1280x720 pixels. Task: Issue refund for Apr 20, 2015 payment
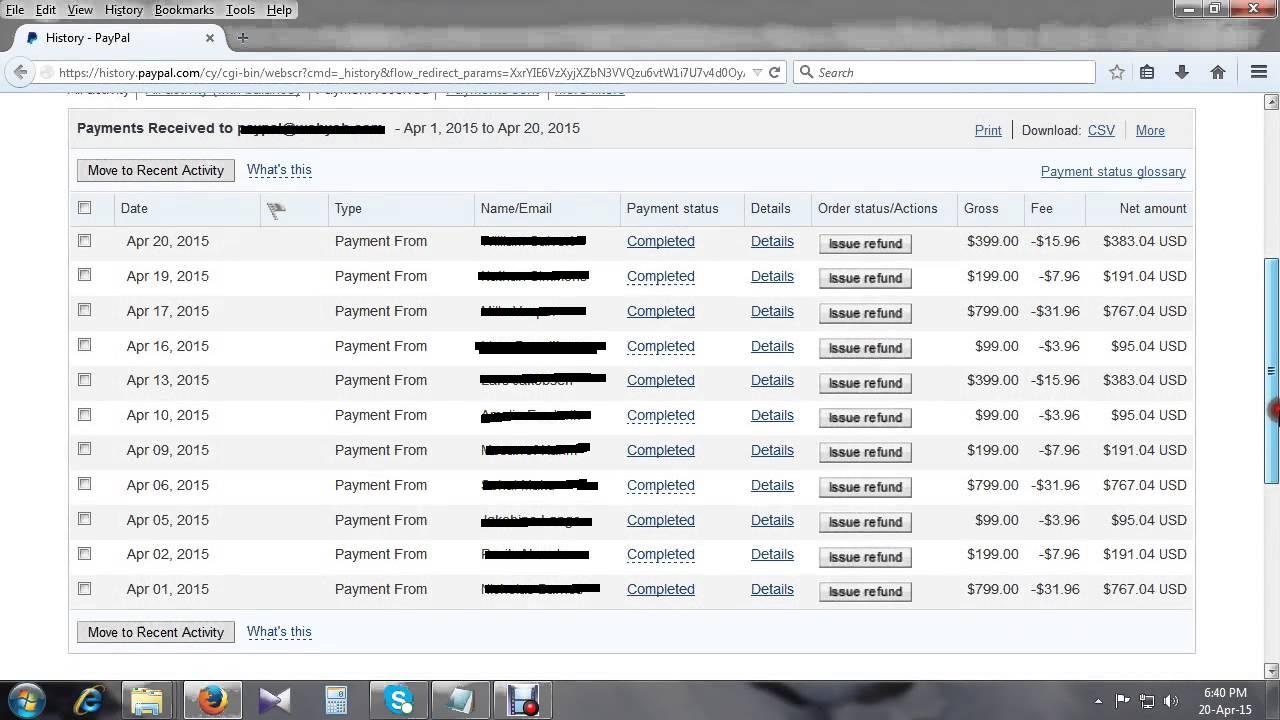[x=865, y=243]
